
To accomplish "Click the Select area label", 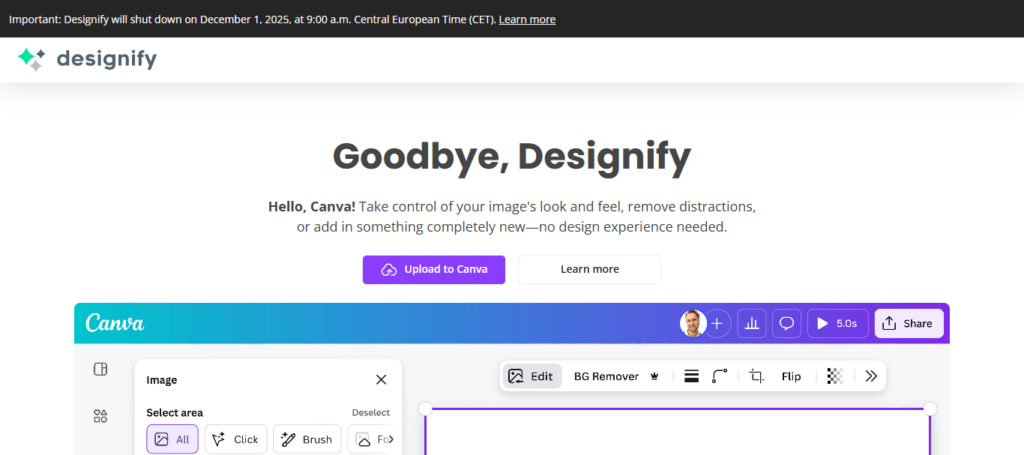I will point(174,413).
